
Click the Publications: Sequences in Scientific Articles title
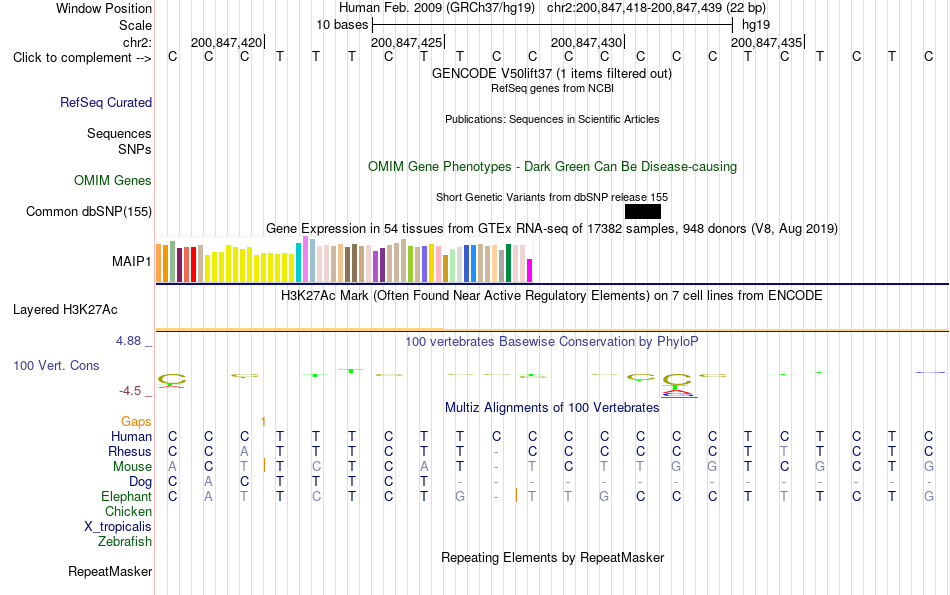point(552,119)
